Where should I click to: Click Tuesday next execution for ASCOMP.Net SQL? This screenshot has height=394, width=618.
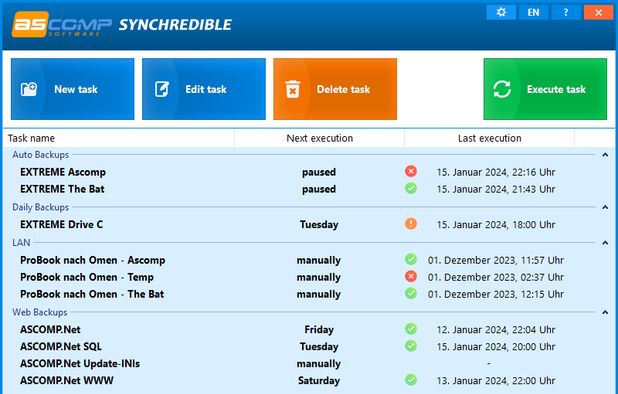tap(319, 347)
